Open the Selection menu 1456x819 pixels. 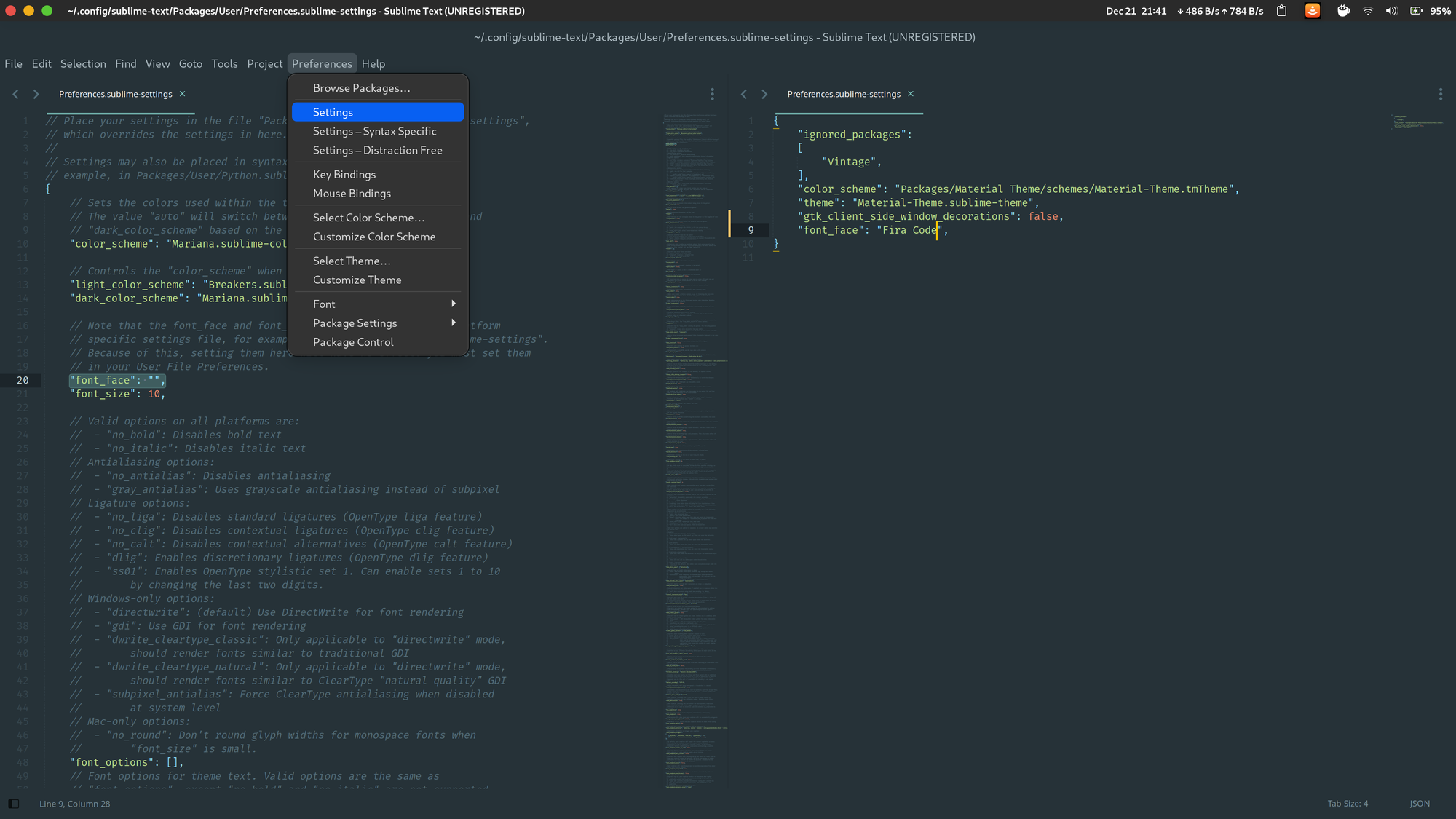pos(83,64)
